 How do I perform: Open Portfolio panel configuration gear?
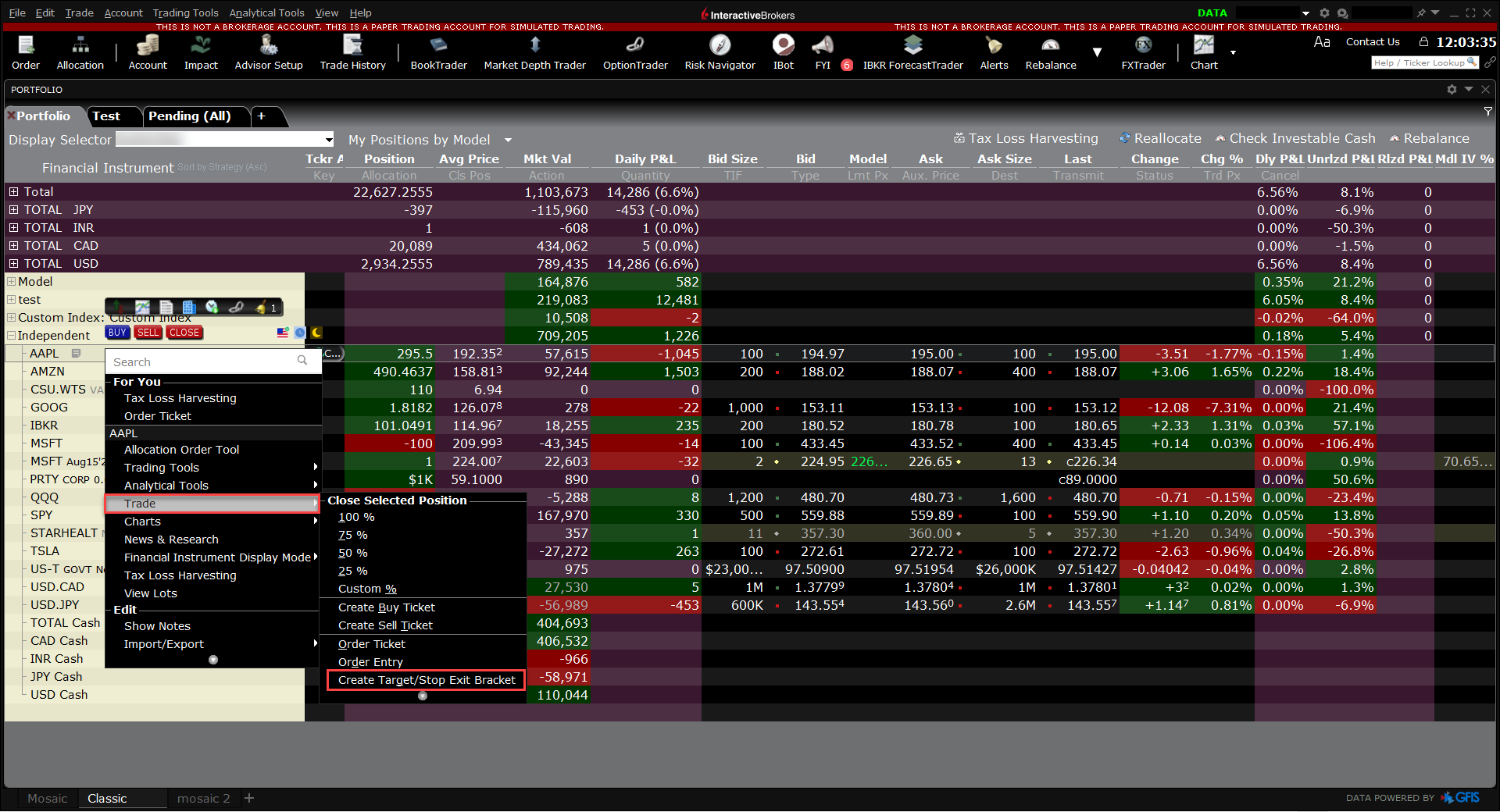tap(1452, 90)
